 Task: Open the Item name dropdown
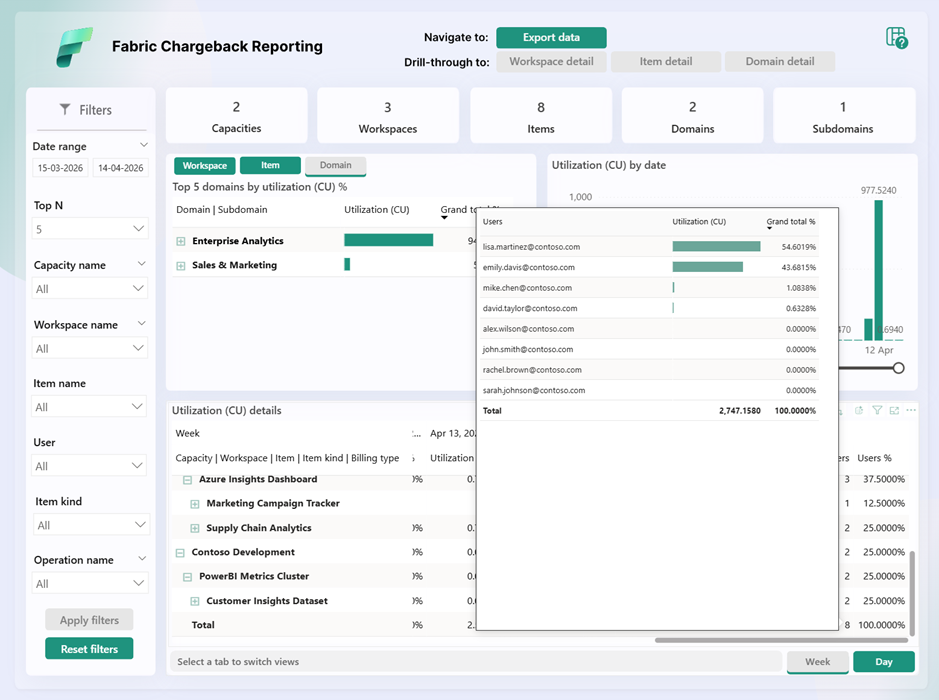(90, 407)
